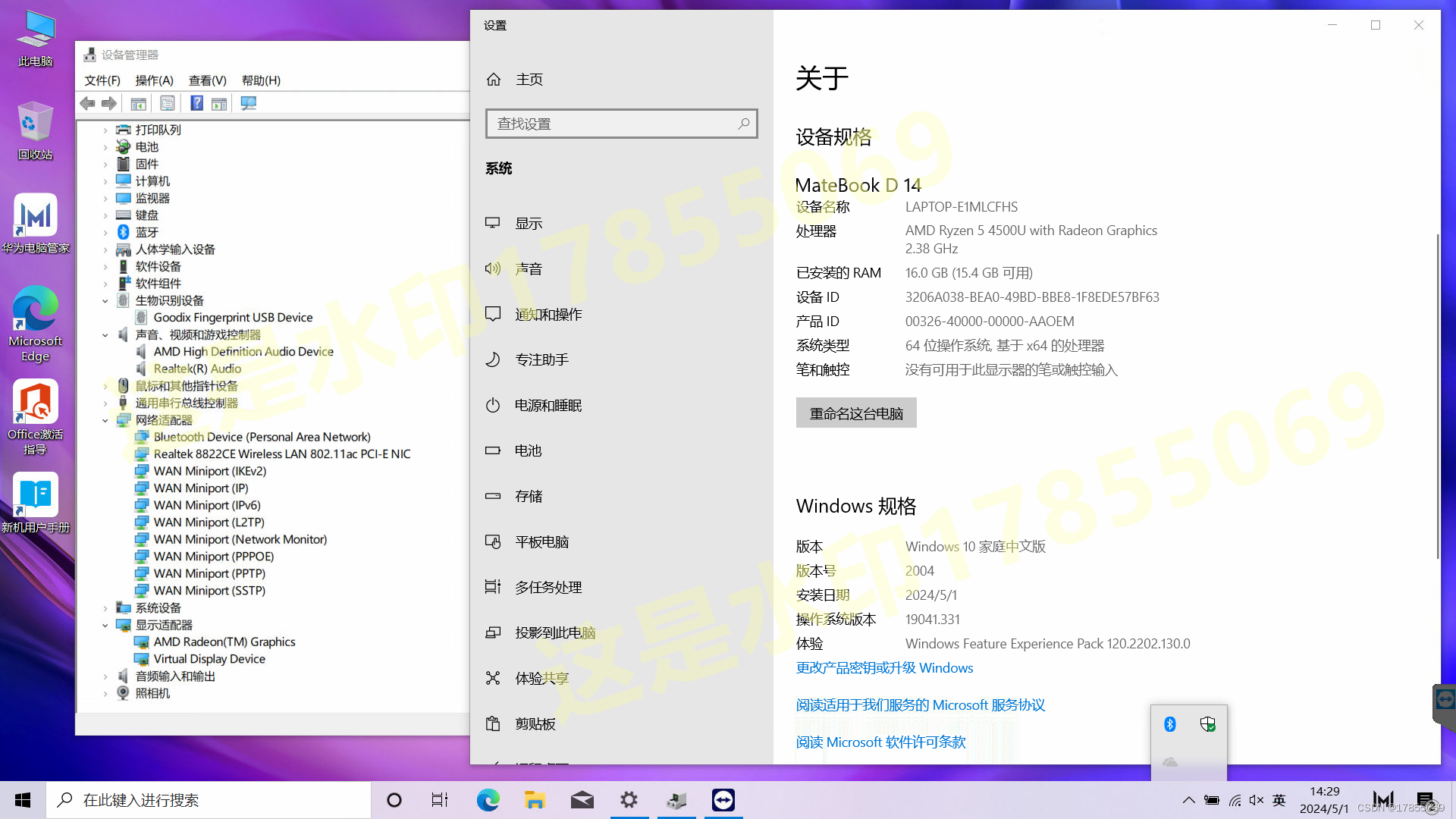This screenshot has height=819, width=1456.
Task: Open Windows Security shield in tray popup
Action: [1208, 724]
